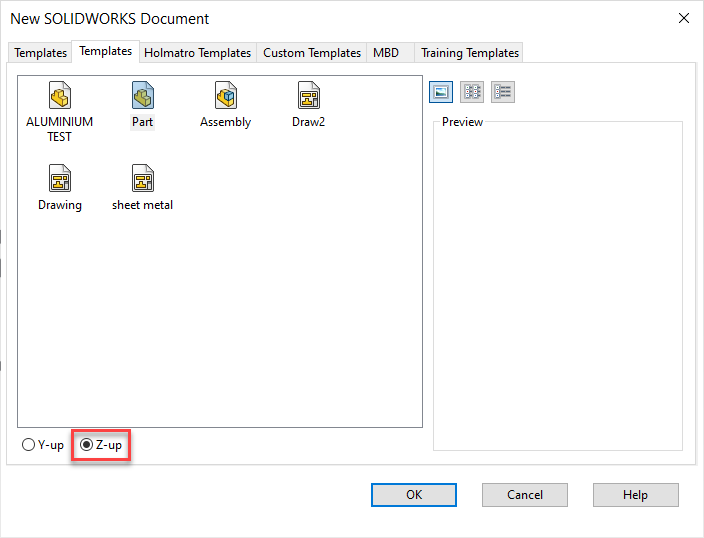Select the Z-up radio button
704x538 pixels.
(x=87, y=445)
